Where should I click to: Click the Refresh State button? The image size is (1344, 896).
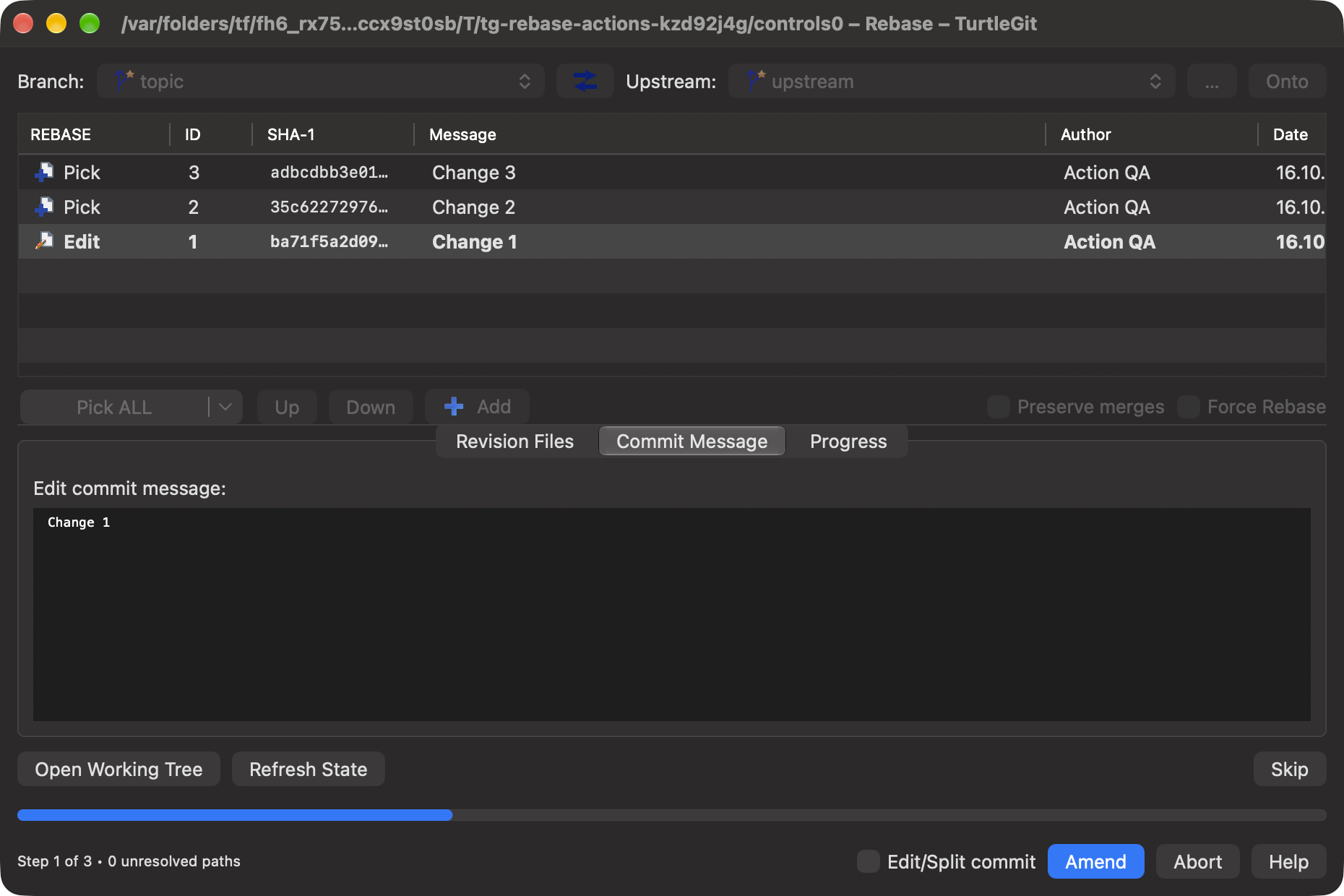(309, 769)
